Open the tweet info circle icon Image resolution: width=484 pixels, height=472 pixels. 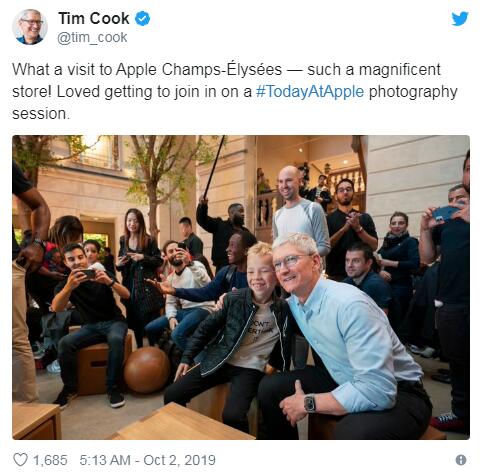461,460
